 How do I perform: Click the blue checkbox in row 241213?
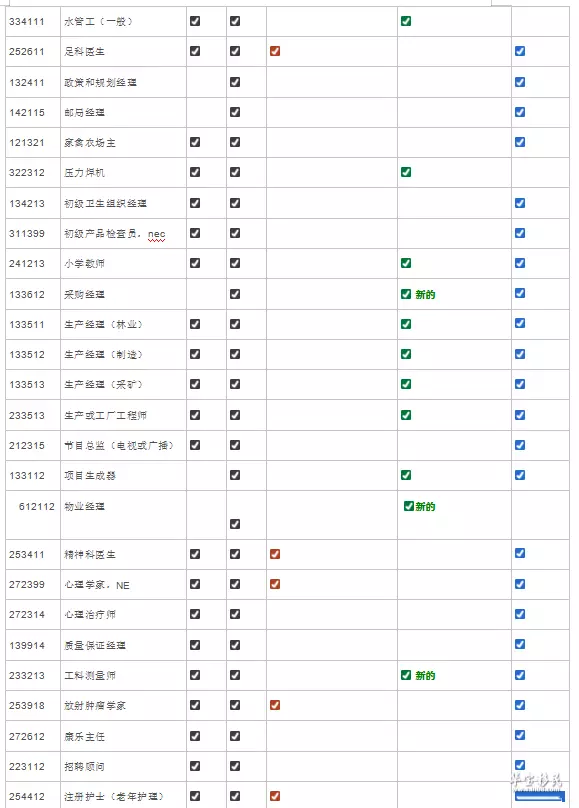[x=520, y=263]
